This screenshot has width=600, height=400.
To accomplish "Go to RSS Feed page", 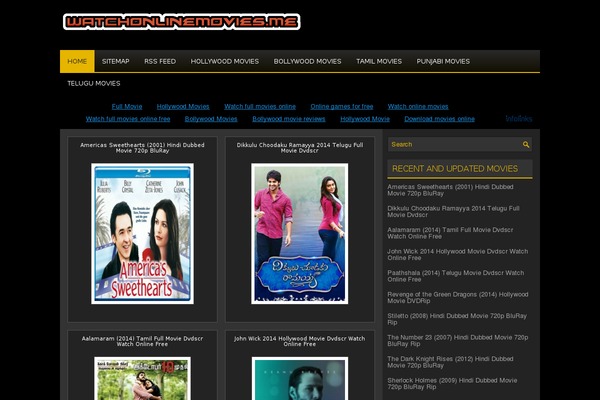I will point(160,61).
